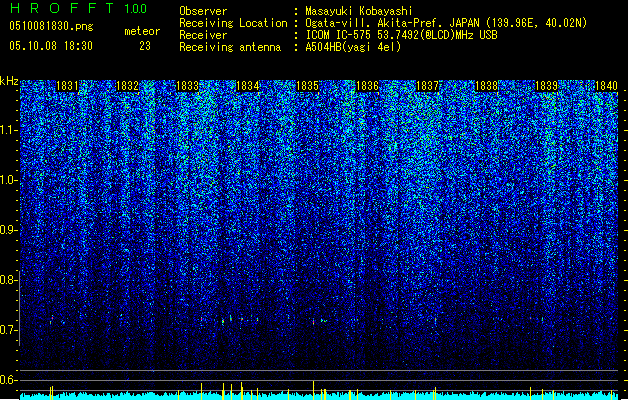Click the 1833 time marker
This screenshot has height=400, width=629.
(x=187, y=86)
